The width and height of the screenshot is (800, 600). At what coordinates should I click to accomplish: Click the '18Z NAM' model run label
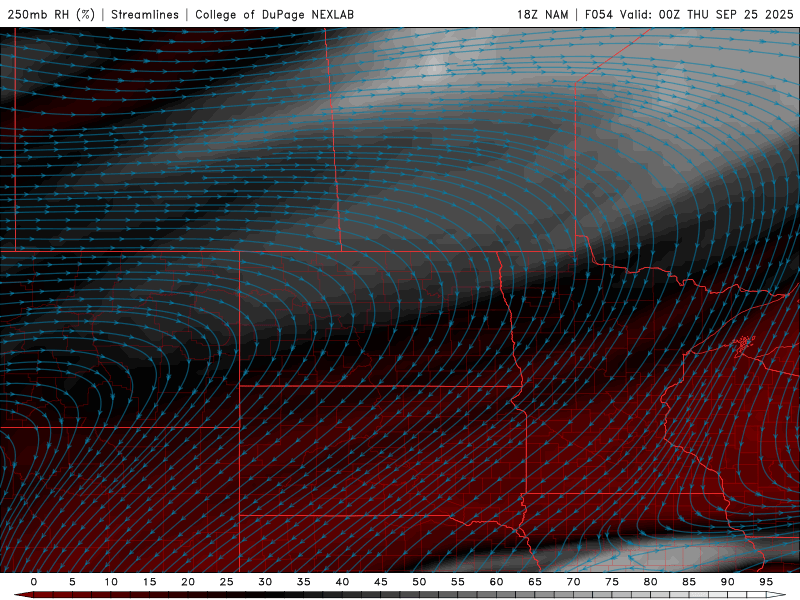(542, 14)
